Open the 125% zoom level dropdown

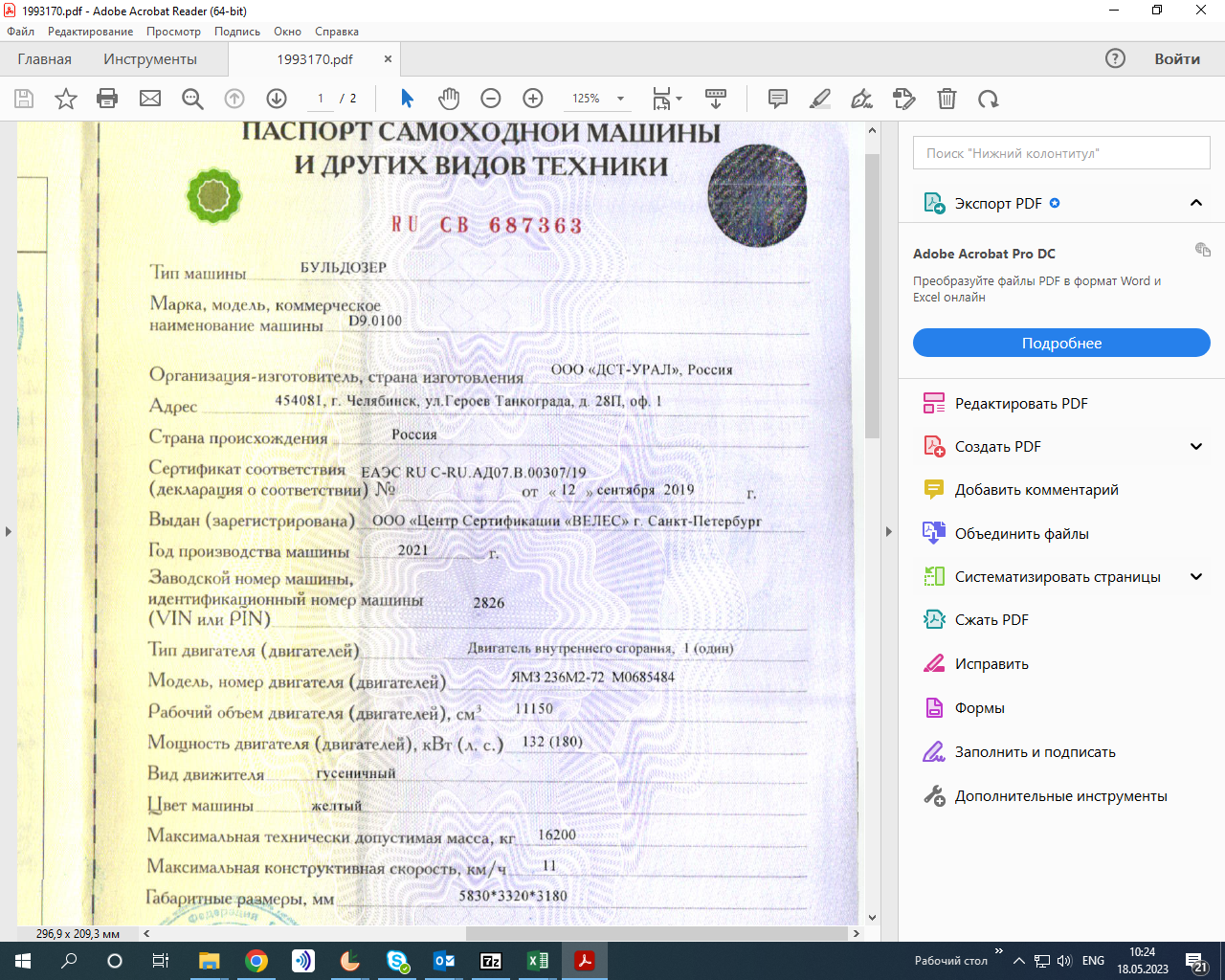point(620,99)
